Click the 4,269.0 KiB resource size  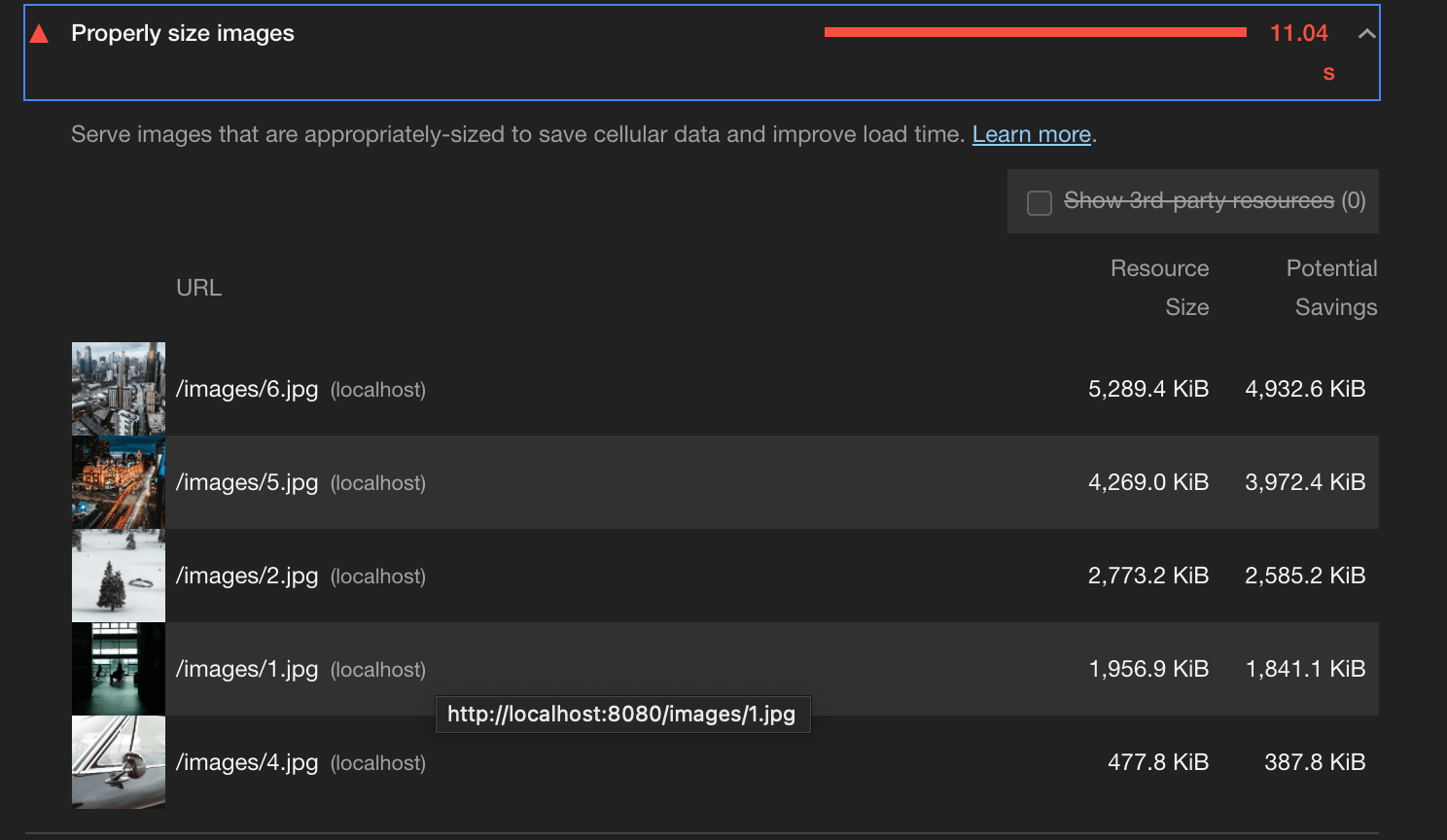[x=1148, y=482]
